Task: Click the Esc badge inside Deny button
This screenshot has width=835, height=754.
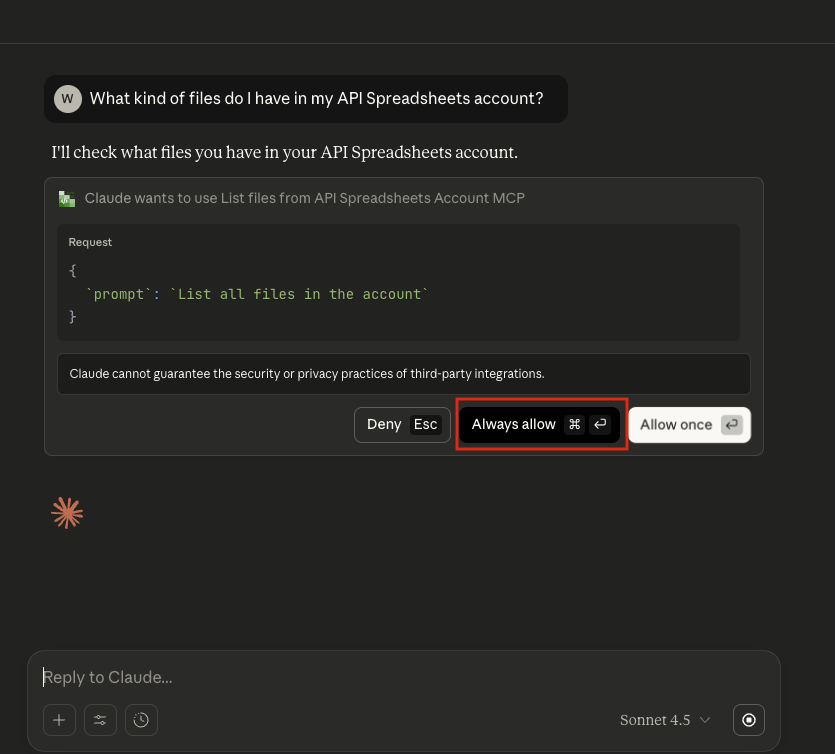Action: [425, 424]
